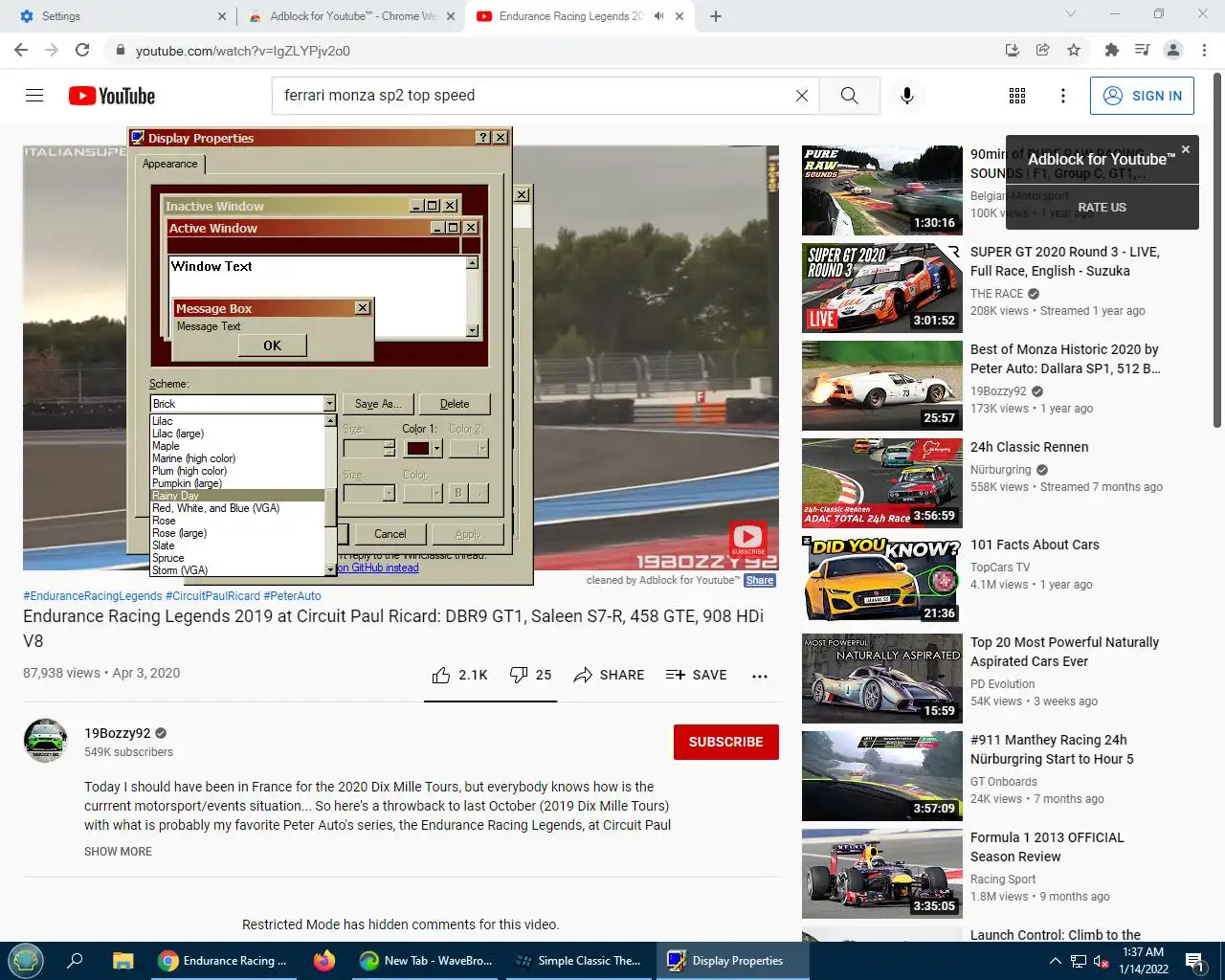Click the magnifier search button
This screenshot has height=980, width=1225.
pyautogui.click(x=849, y=96)
